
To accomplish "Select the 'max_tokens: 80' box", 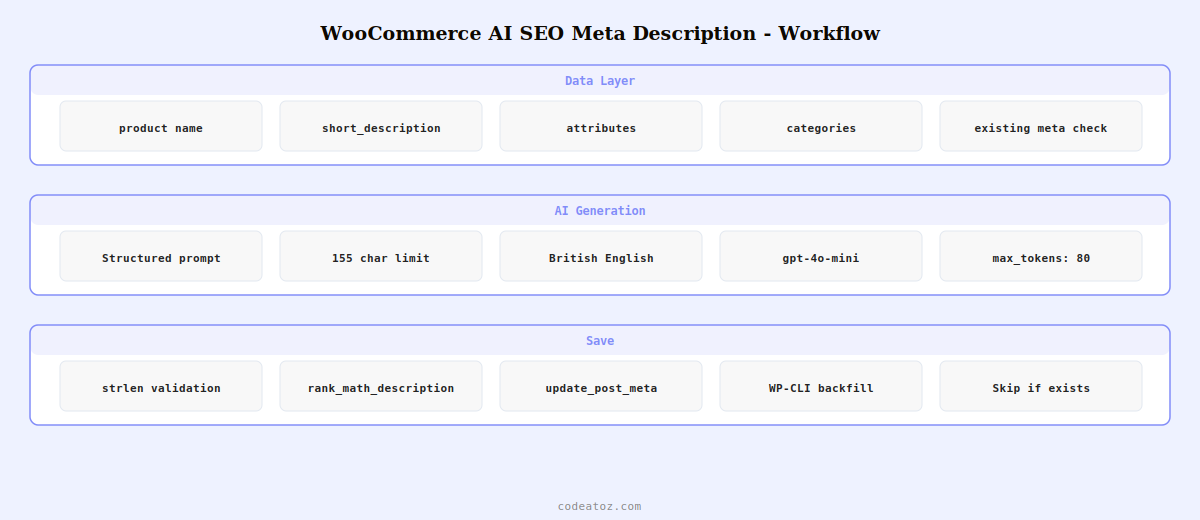I will [1041, 256].
